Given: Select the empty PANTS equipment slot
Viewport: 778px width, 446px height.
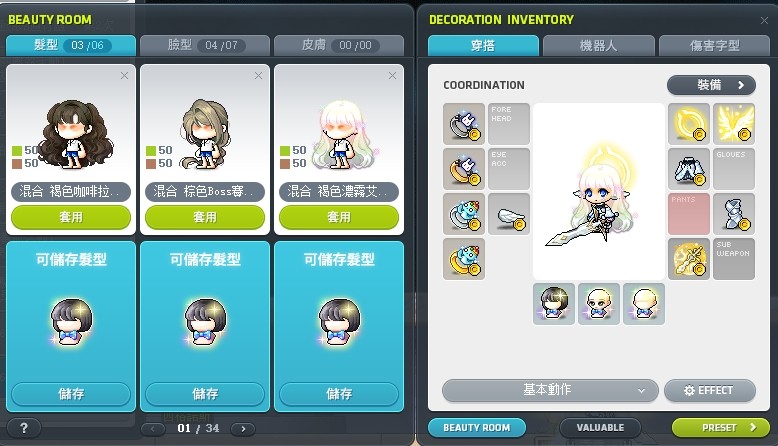Looking at the screenshot, I should tap(689, 214).
